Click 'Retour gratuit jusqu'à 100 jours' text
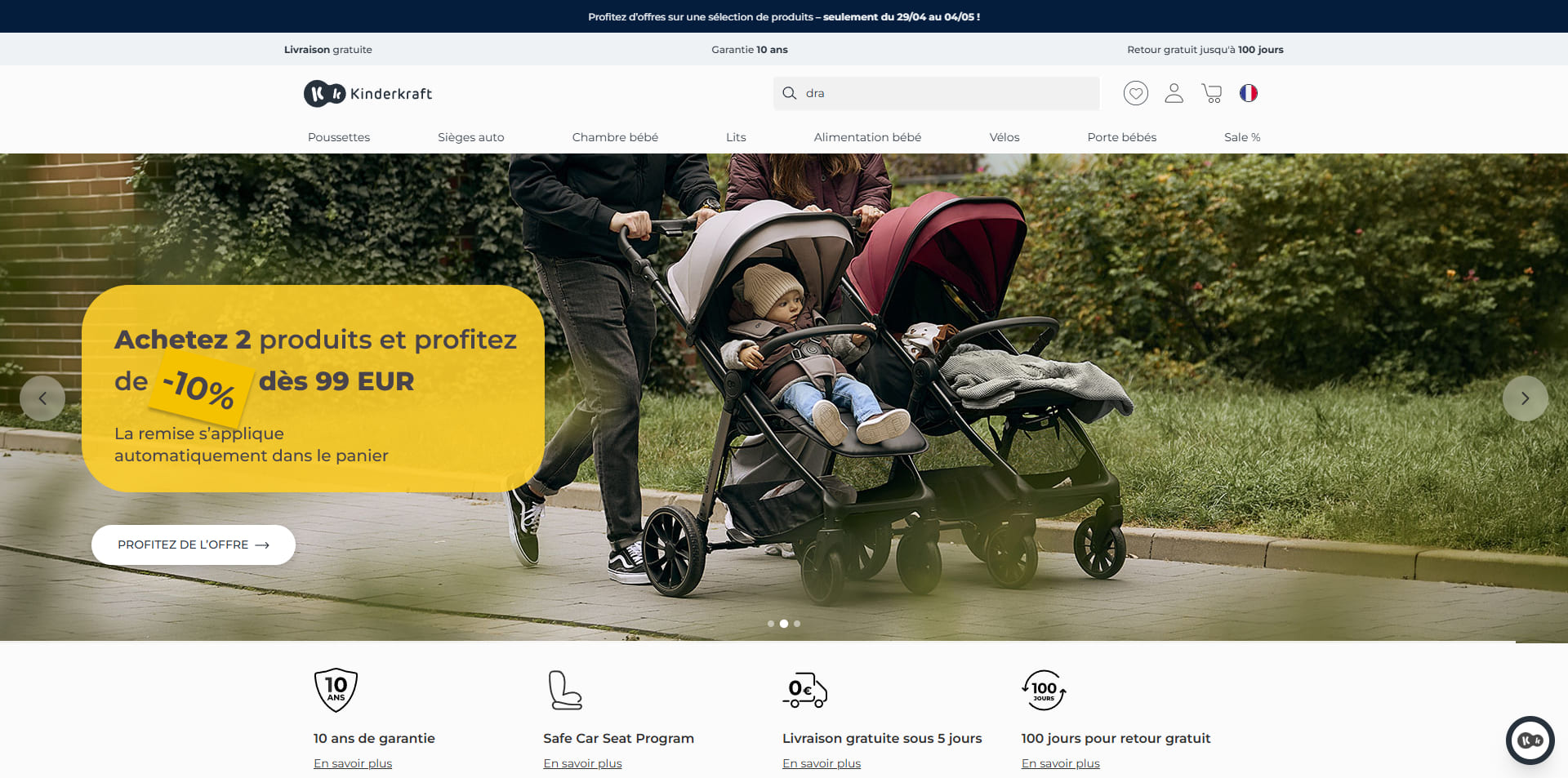1568x778 pixels. point(1205,50)
